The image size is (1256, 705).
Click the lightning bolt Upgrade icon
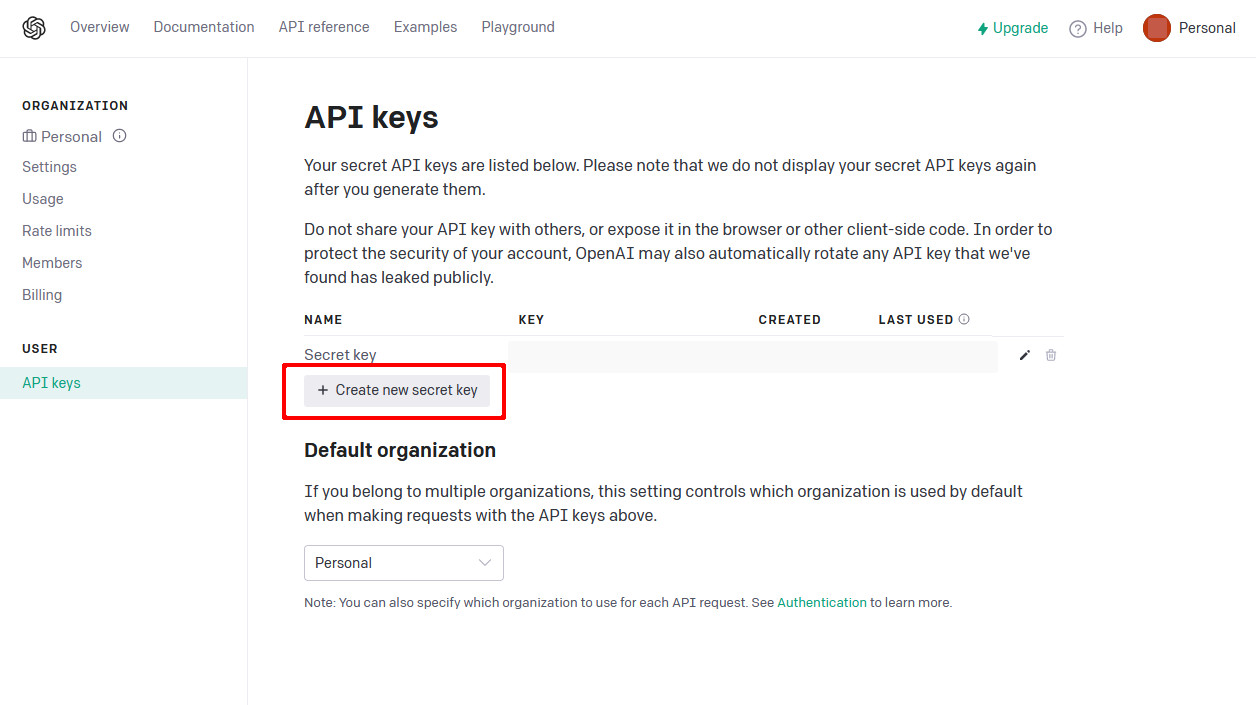(983, 29)
